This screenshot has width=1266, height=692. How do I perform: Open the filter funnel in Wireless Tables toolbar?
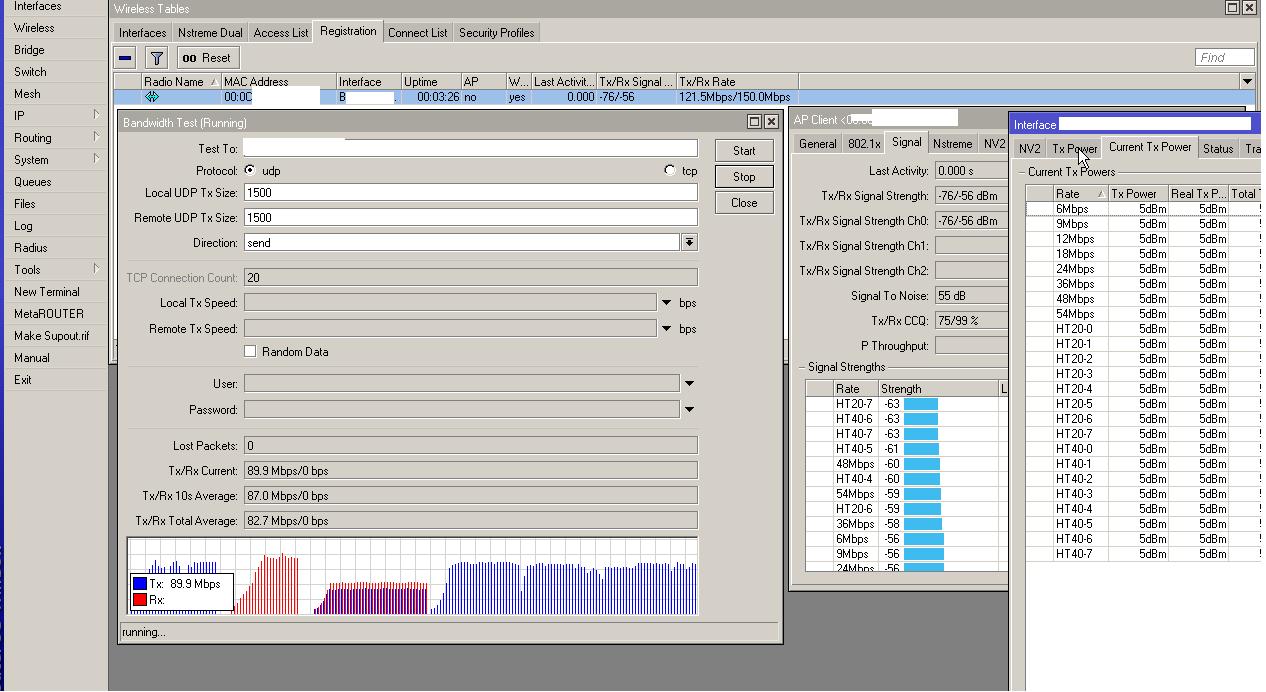coord(157,58)
